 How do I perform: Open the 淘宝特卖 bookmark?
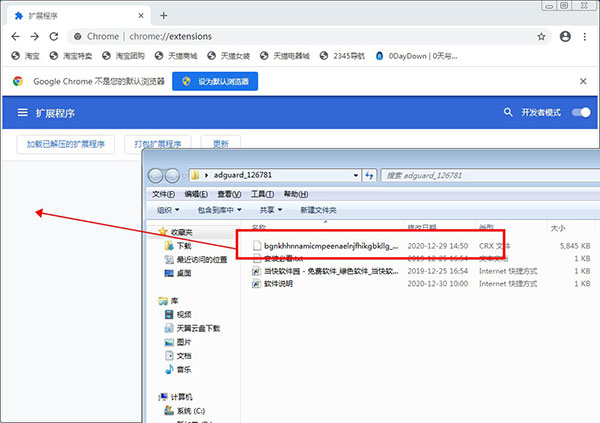click(x=71, y=56)
